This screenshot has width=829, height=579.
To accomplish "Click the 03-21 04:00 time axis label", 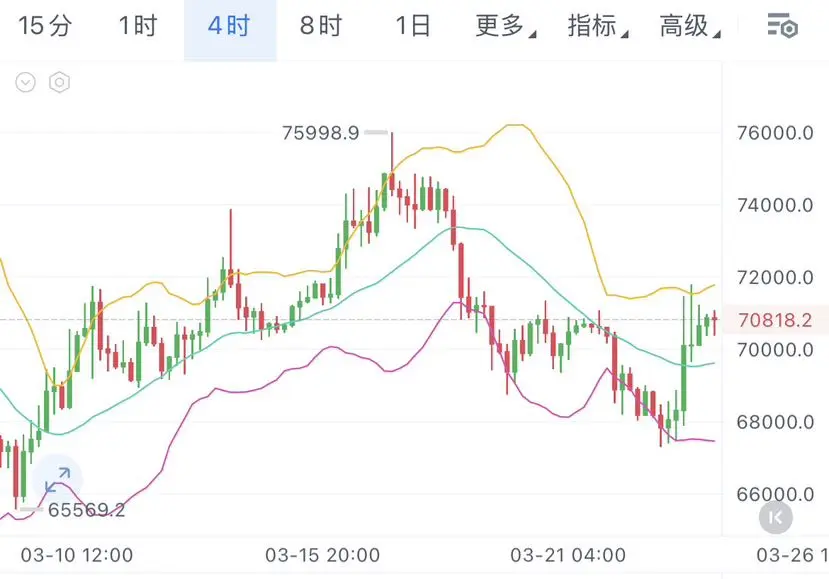I will pos(568,555).
